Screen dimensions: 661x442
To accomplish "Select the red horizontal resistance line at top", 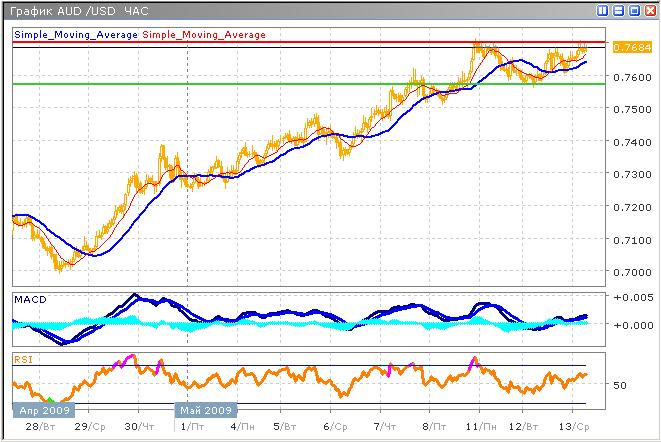I will 300,42.
